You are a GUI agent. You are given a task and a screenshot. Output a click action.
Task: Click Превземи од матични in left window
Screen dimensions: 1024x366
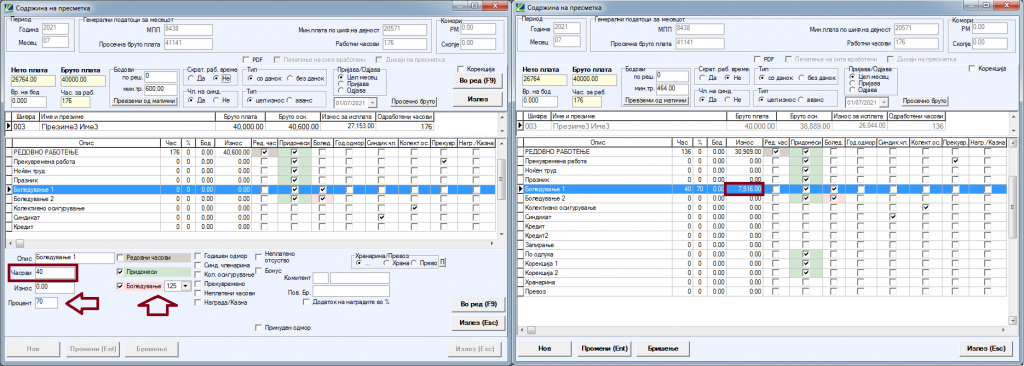pyautogui.click(x=145, y=101)
